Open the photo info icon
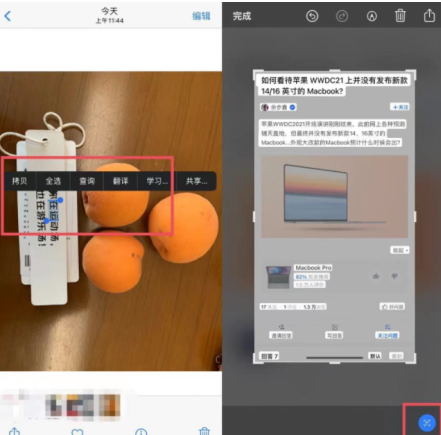This screenshot has width=441, height=435. point(141,432)
